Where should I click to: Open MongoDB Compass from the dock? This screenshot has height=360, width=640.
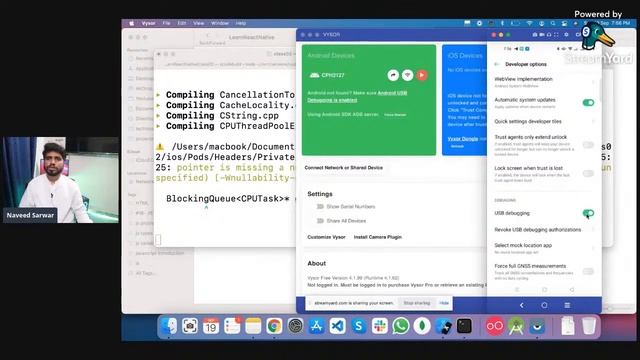click(x=422, y=326)
